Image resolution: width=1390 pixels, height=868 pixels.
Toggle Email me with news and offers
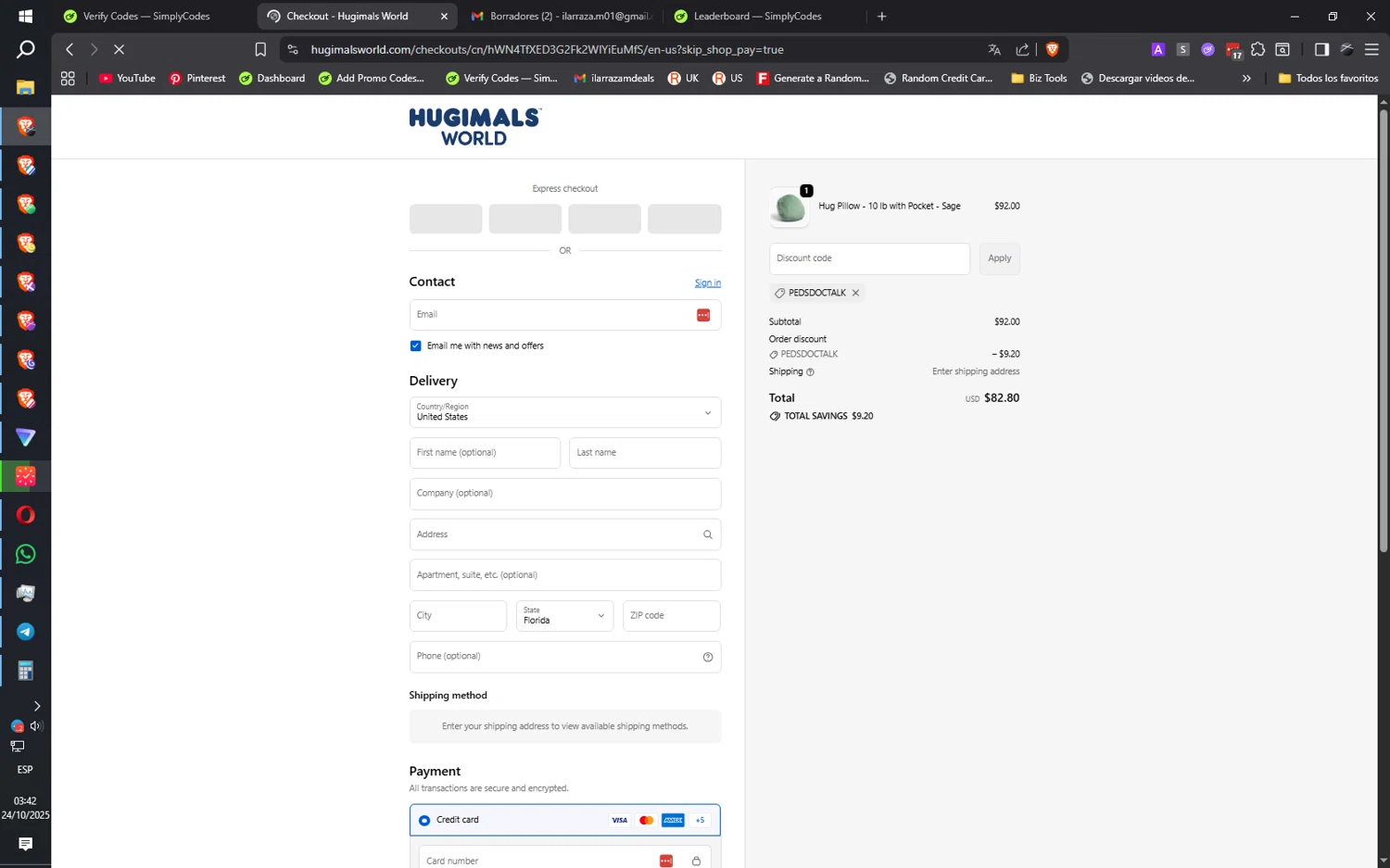click(415, 346)
